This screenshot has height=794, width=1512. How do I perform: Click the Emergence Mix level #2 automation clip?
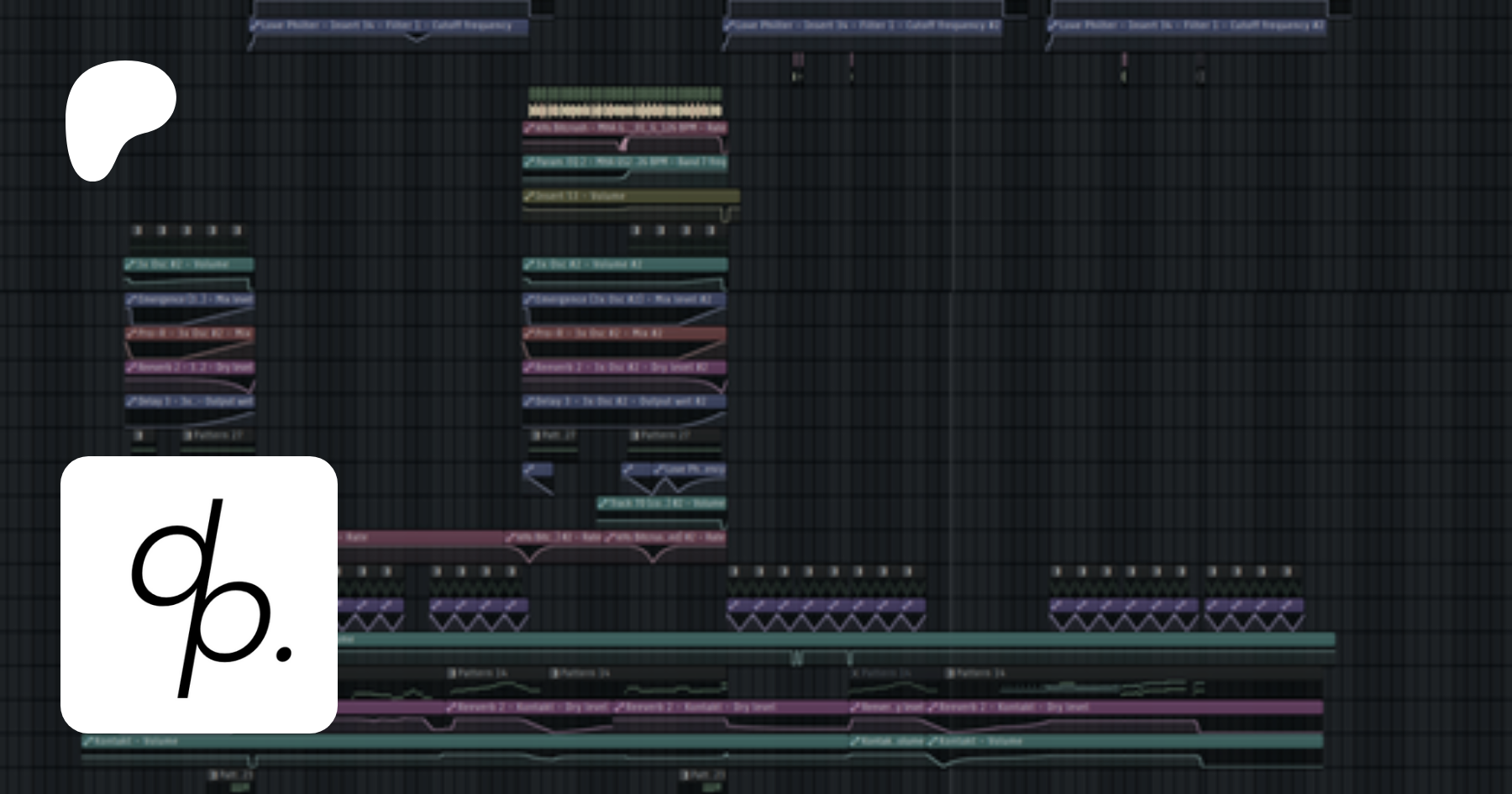click(x=626, y=299)
